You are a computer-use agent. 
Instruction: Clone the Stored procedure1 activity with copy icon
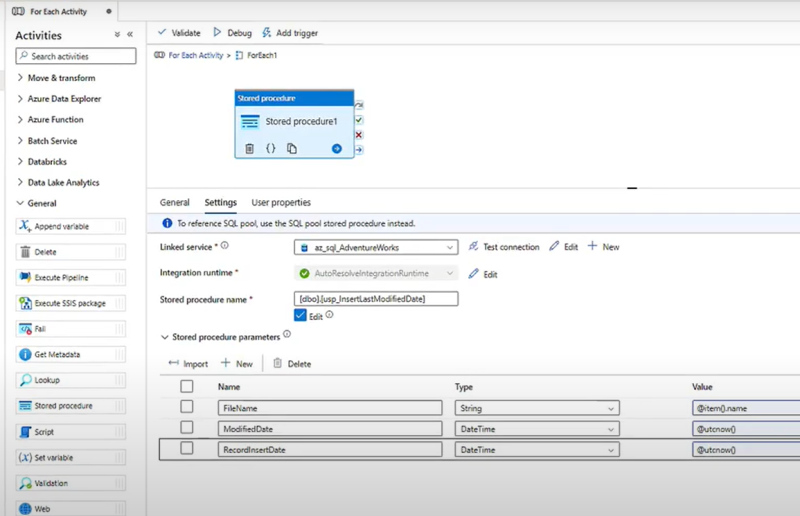(292, 149)
